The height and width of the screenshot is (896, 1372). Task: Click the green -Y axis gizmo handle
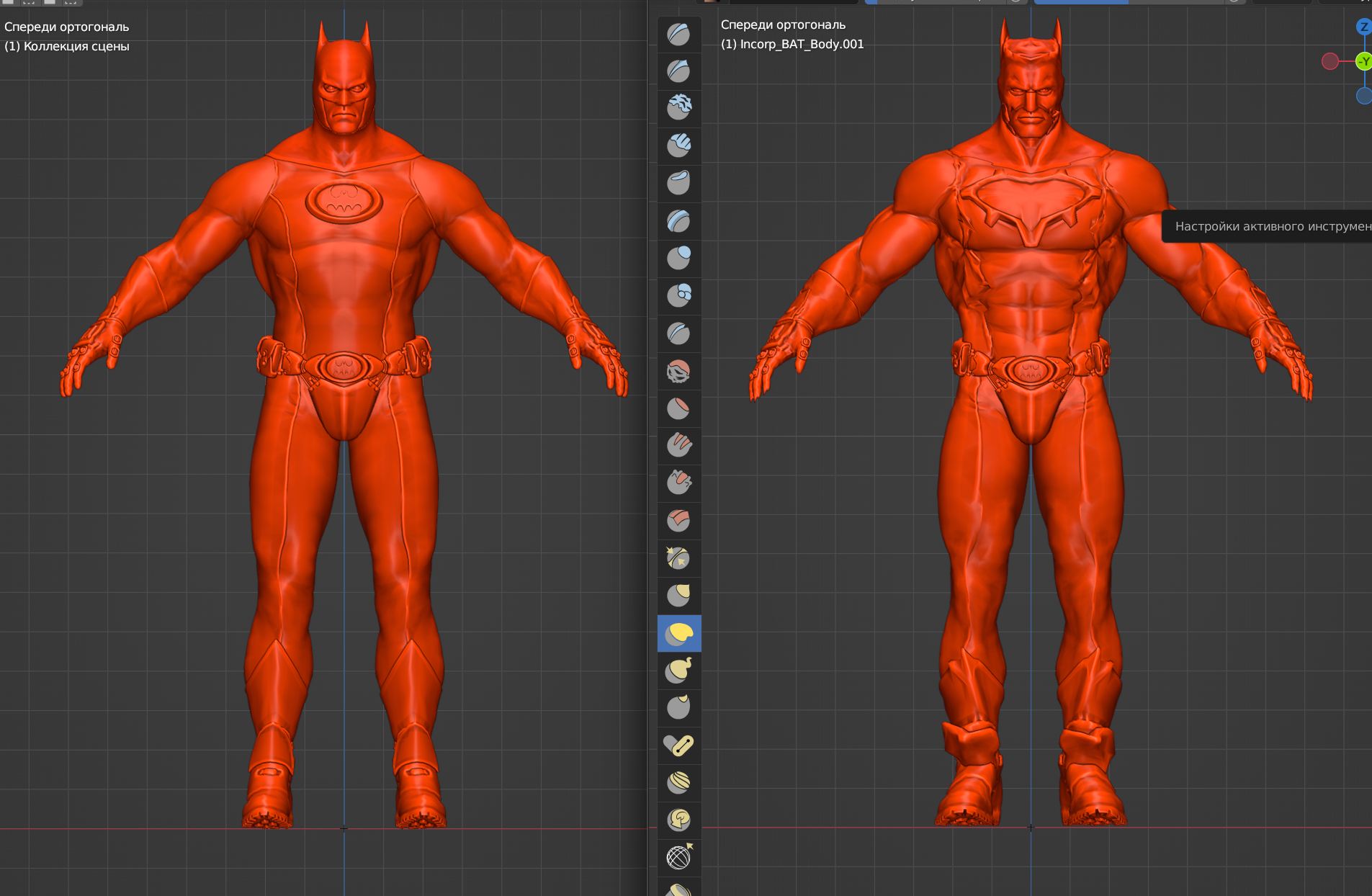(x=1363, y=62)
